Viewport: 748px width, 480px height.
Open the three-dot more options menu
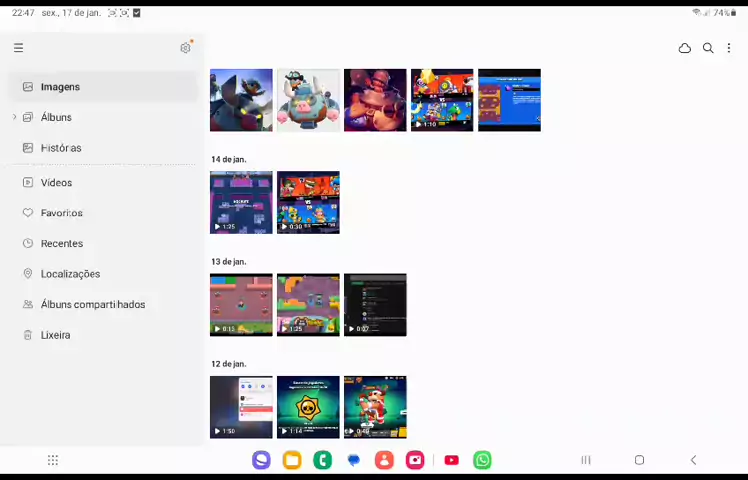pos(729,48)
